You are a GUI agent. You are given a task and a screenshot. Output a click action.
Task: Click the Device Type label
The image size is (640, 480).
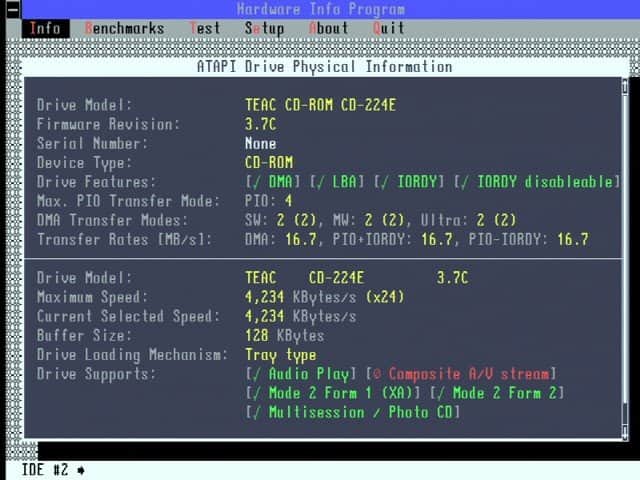pyautogui.click(x=84, y=162)
